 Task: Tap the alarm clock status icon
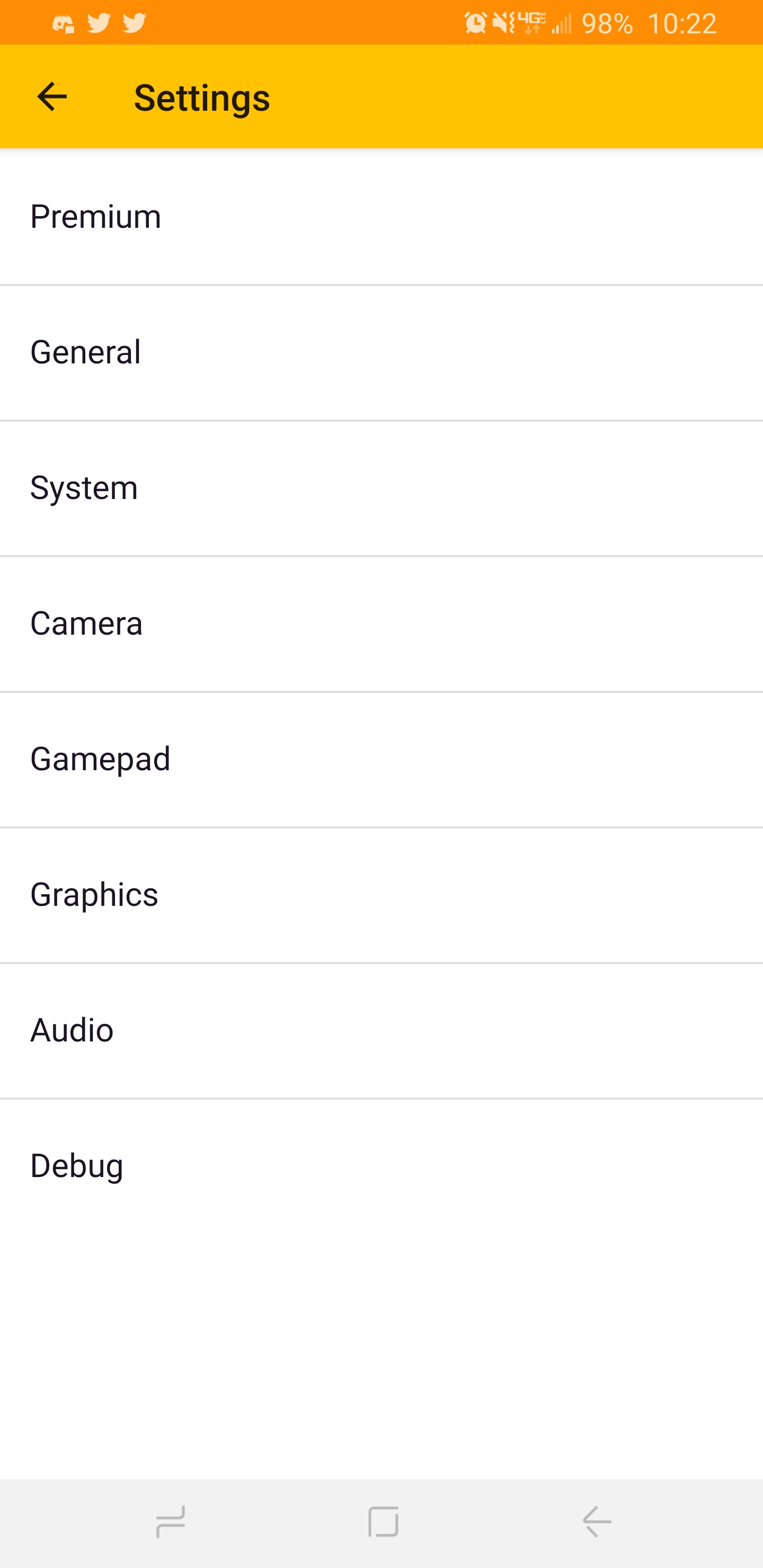pos(475,23)
